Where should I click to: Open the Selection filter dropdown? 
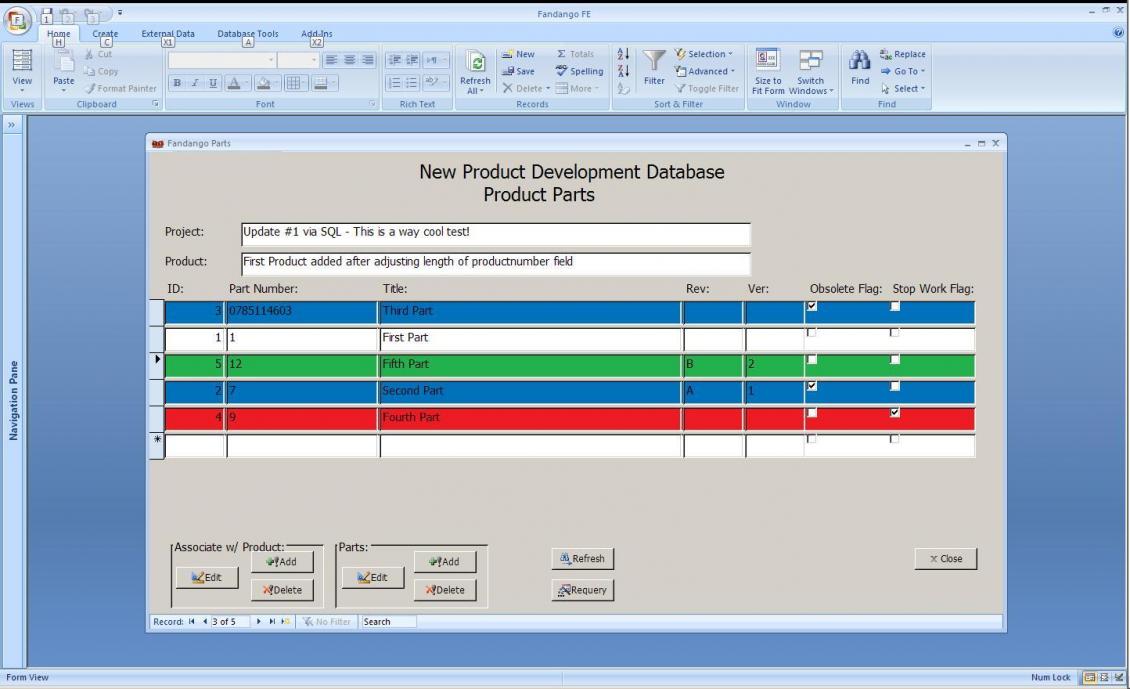click(x=704, y=54)
